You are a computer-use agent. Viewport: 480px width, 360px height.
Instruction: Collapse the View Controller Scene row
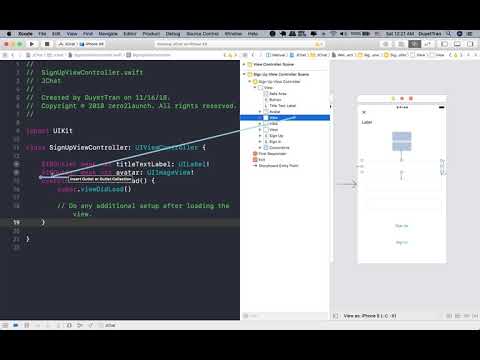click(244, 64)
